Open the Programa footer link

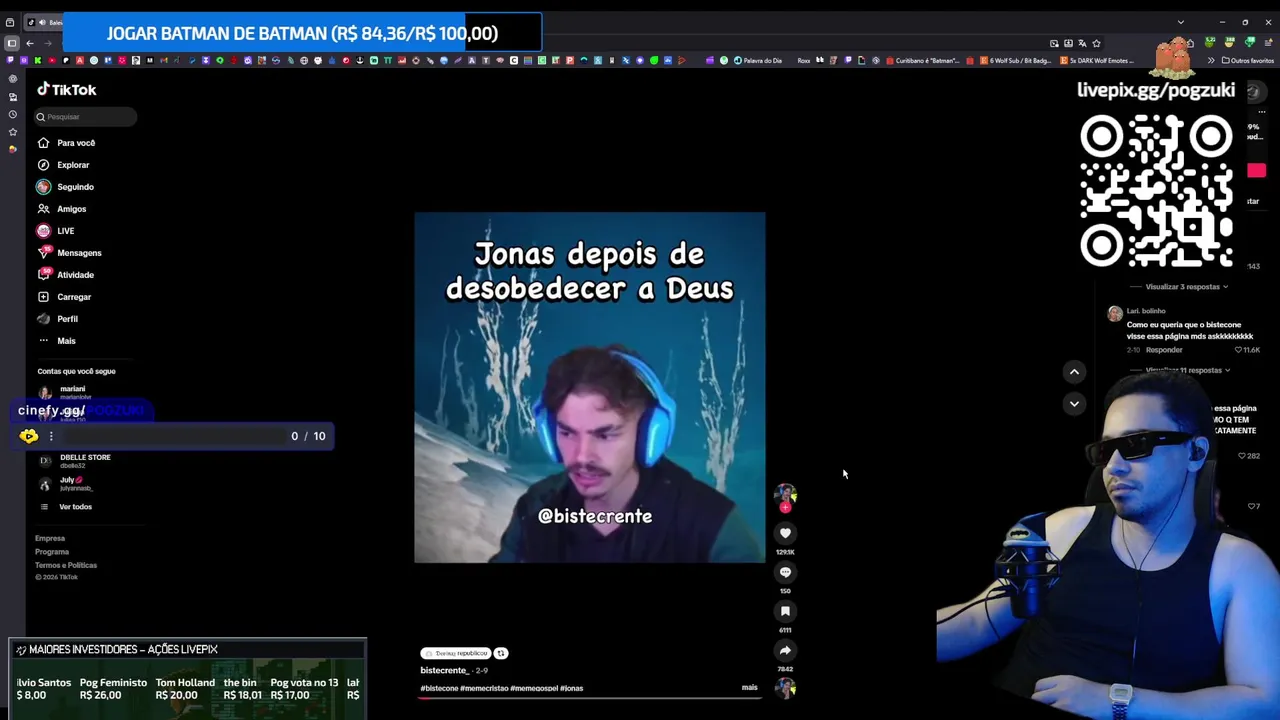click(52, 552)
